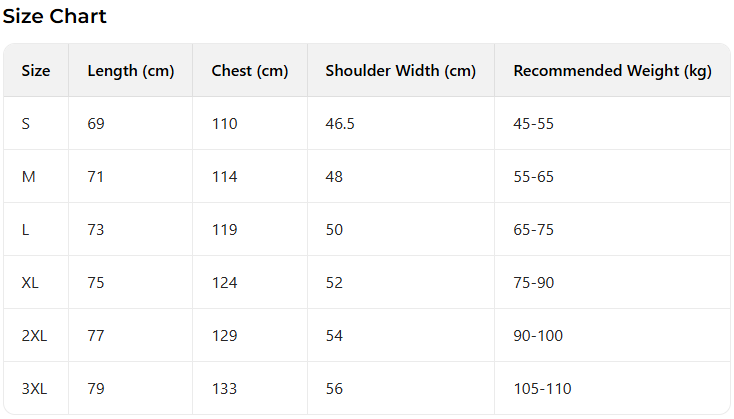Select the 129 chest value
Screen dimensions: 734x419
pos(225,336)
